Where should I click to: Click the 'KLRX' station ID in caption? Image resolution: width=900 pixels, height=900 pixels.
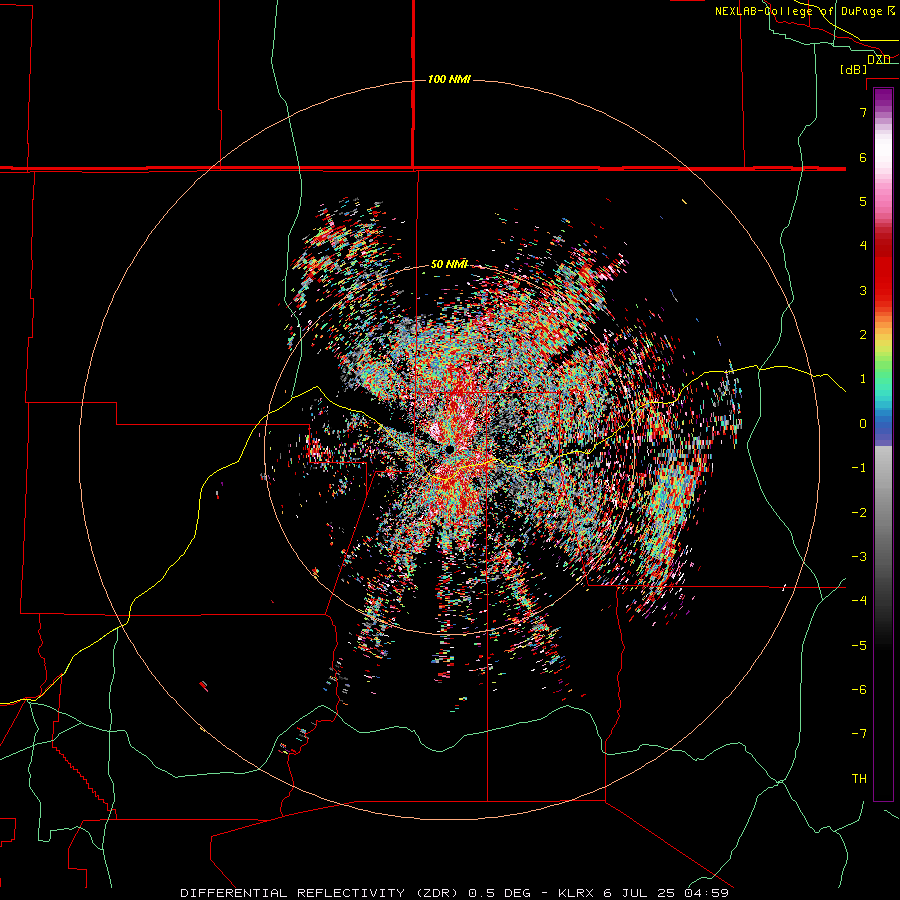[x=577, y=893]
